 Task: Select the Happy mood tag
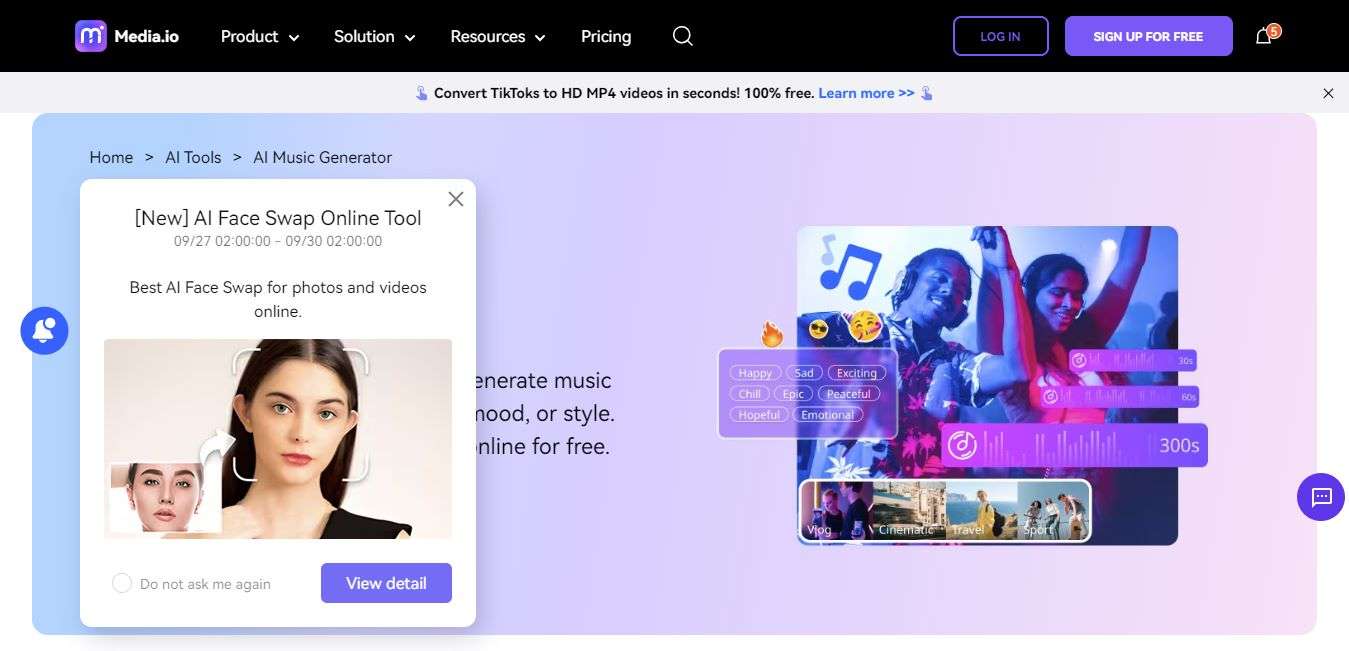(x=754, y=372)
